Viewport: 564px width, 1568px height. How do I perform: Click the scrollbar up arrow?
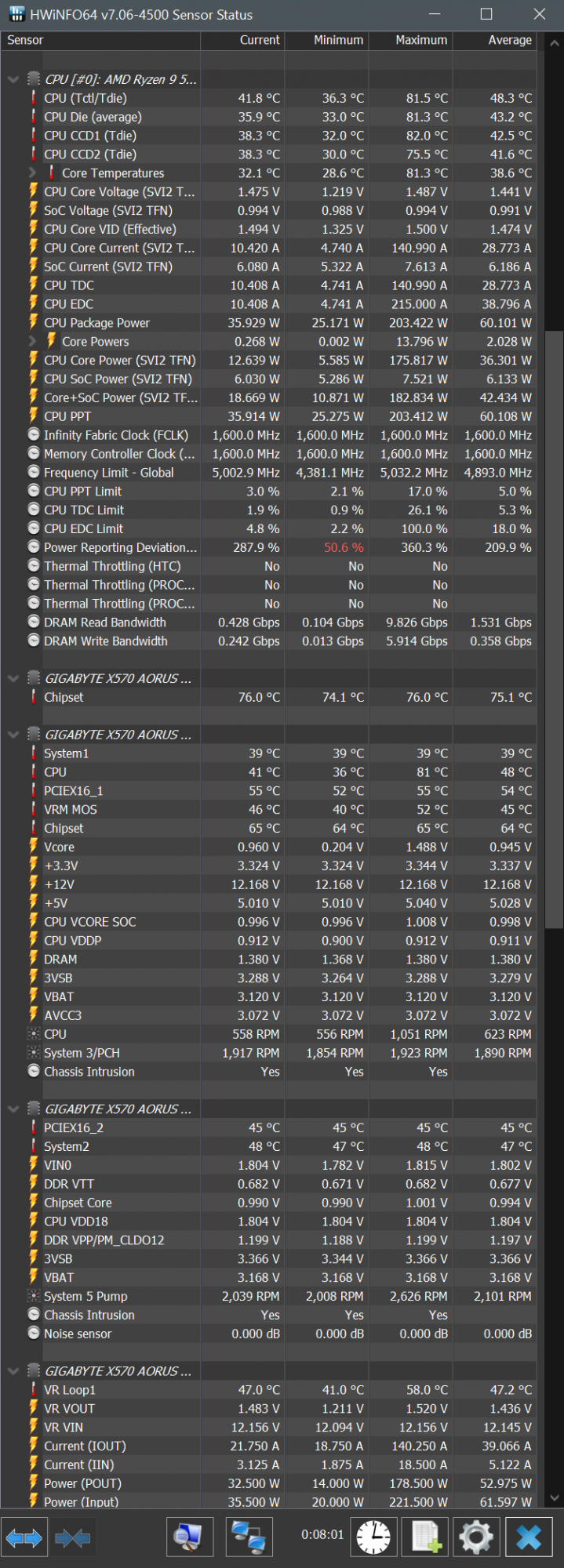pyautogui.click(x=555, y=41)
